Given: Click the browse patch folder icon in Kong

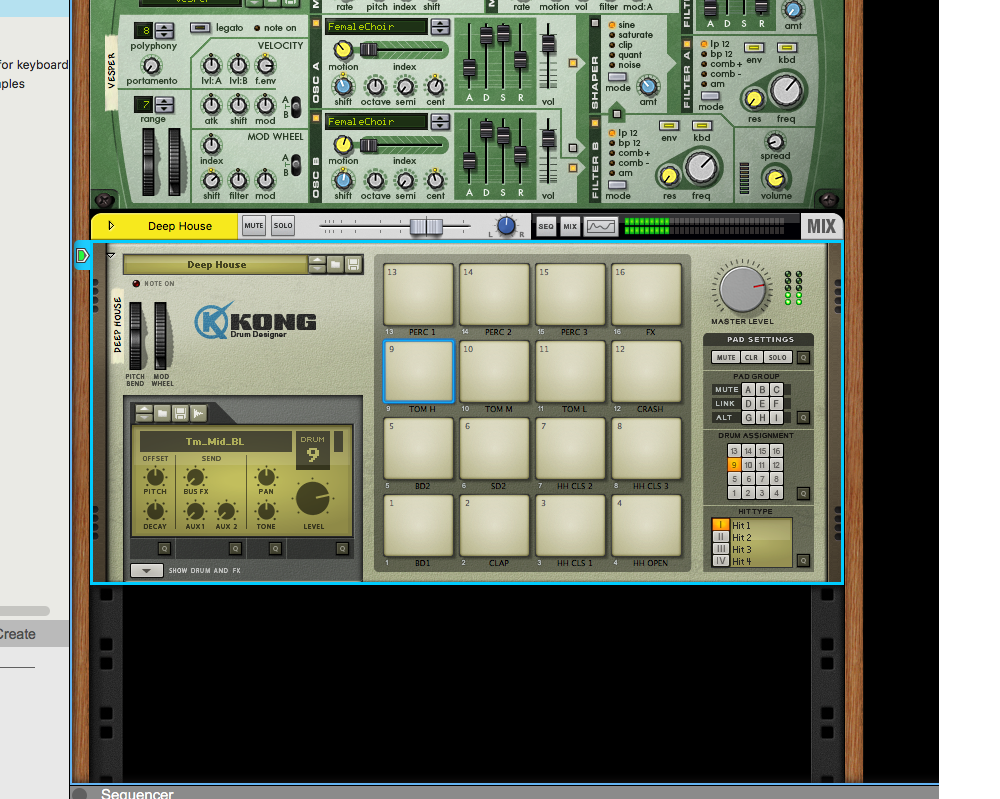Looking at the screenshot, I should pos(336,265).
